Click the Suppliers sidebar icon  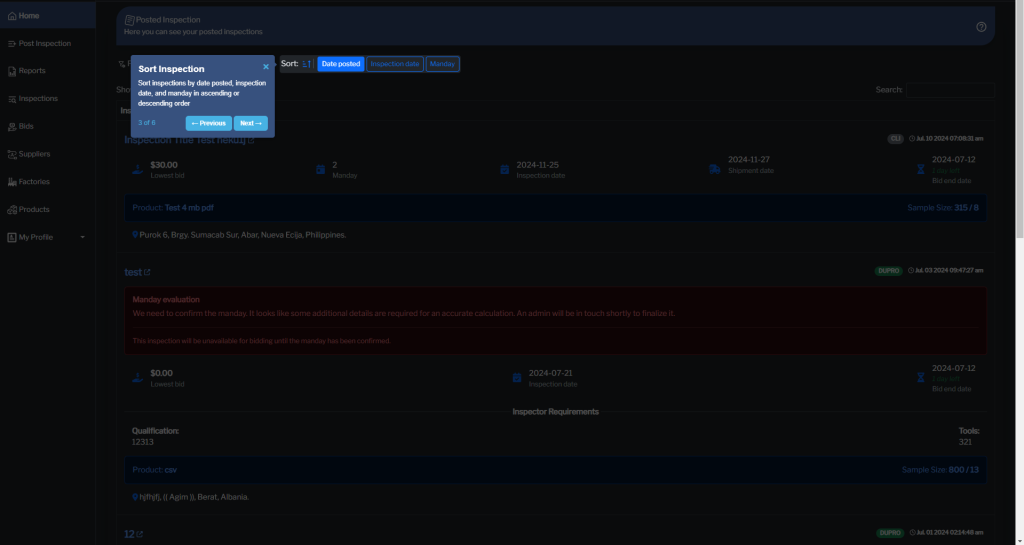point(12,155)
